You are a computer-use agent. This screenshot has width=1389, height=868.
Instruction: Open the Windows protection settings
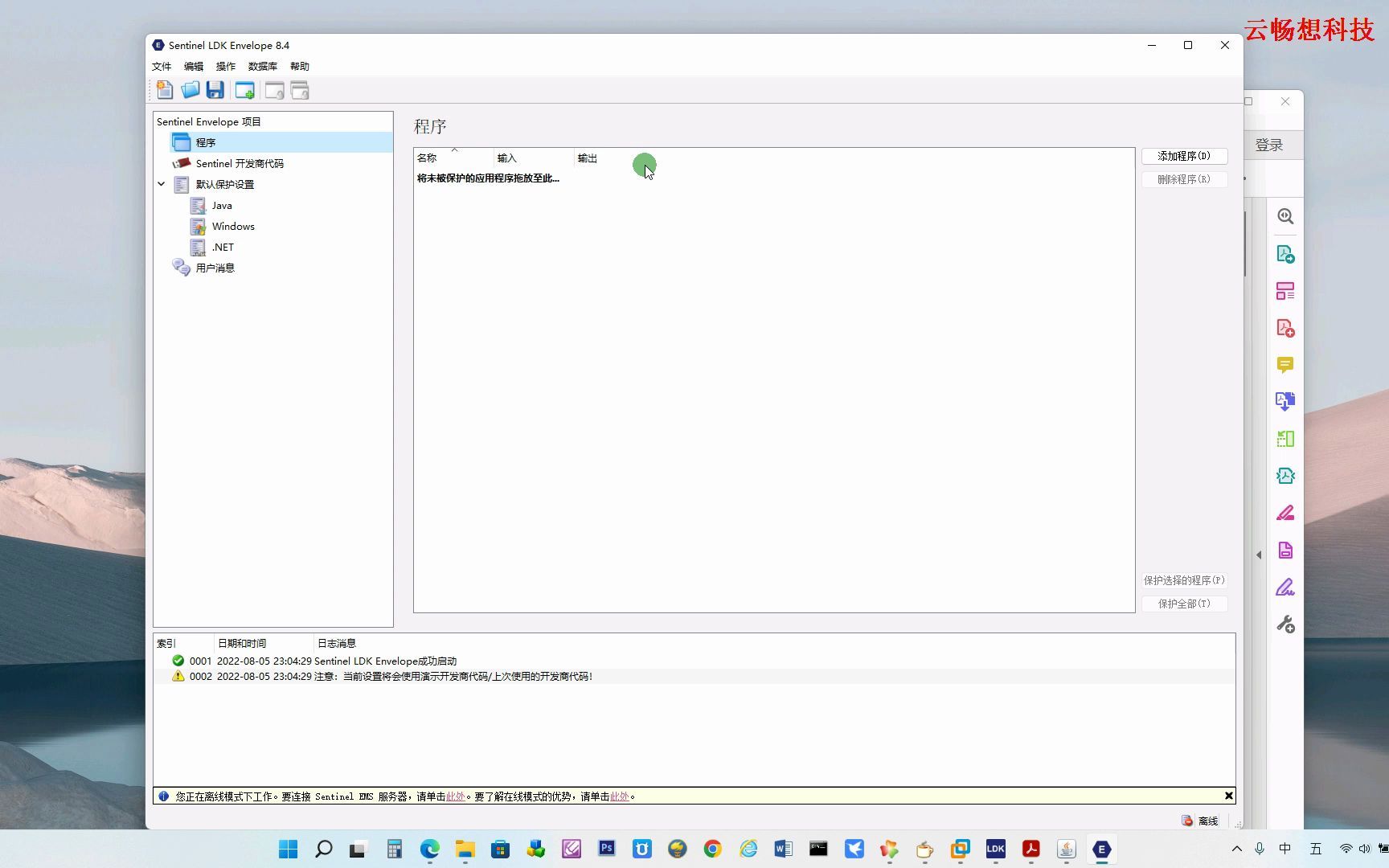tap(233, 226)
